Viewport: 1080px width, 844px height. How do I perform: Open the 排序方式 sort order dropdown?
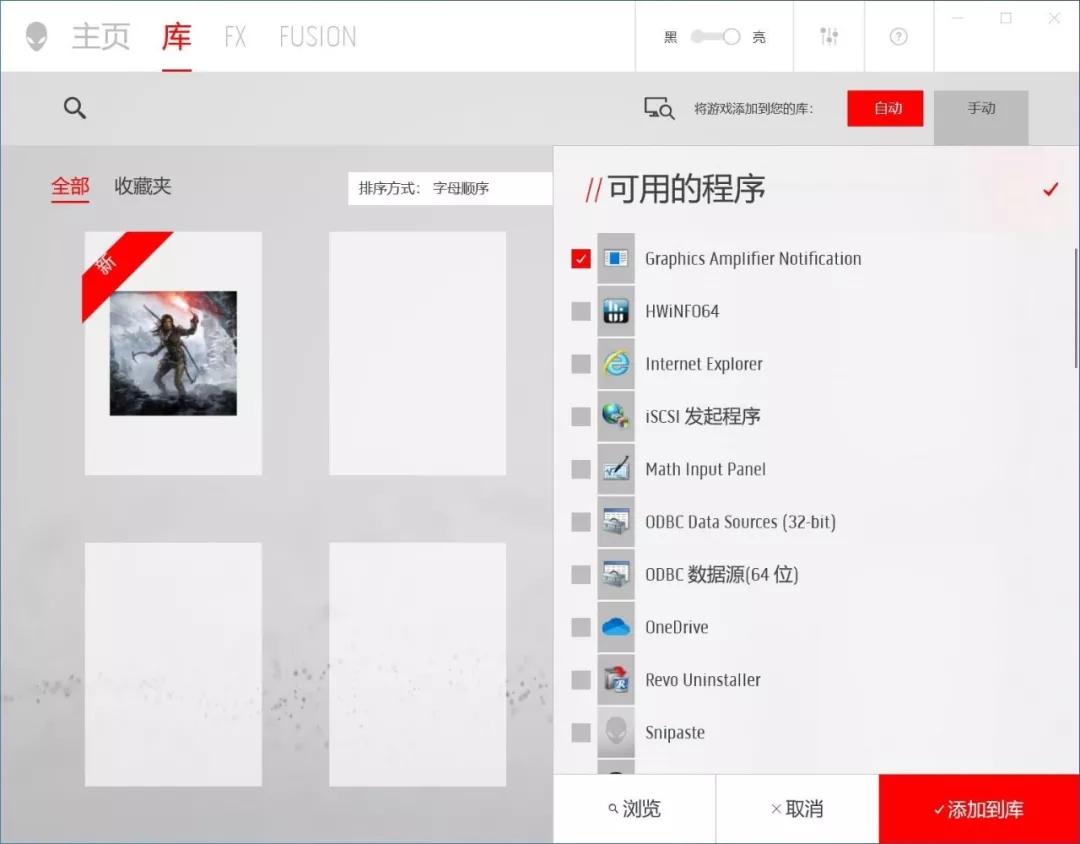(x=450, y=188)
